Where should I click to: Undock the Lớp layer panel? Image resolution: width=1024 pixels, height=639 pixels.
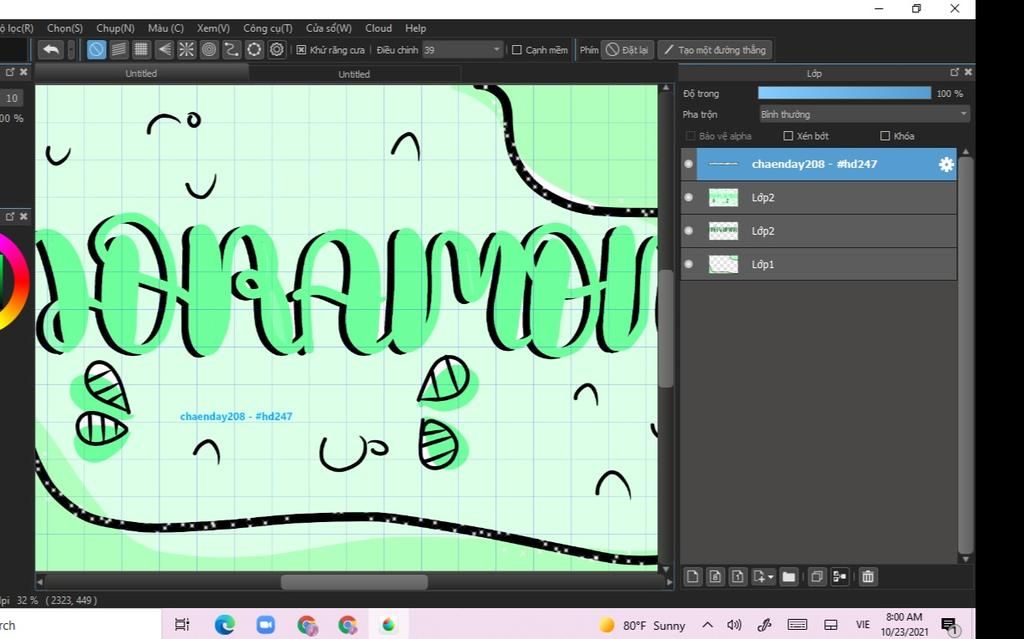(954, 72)
